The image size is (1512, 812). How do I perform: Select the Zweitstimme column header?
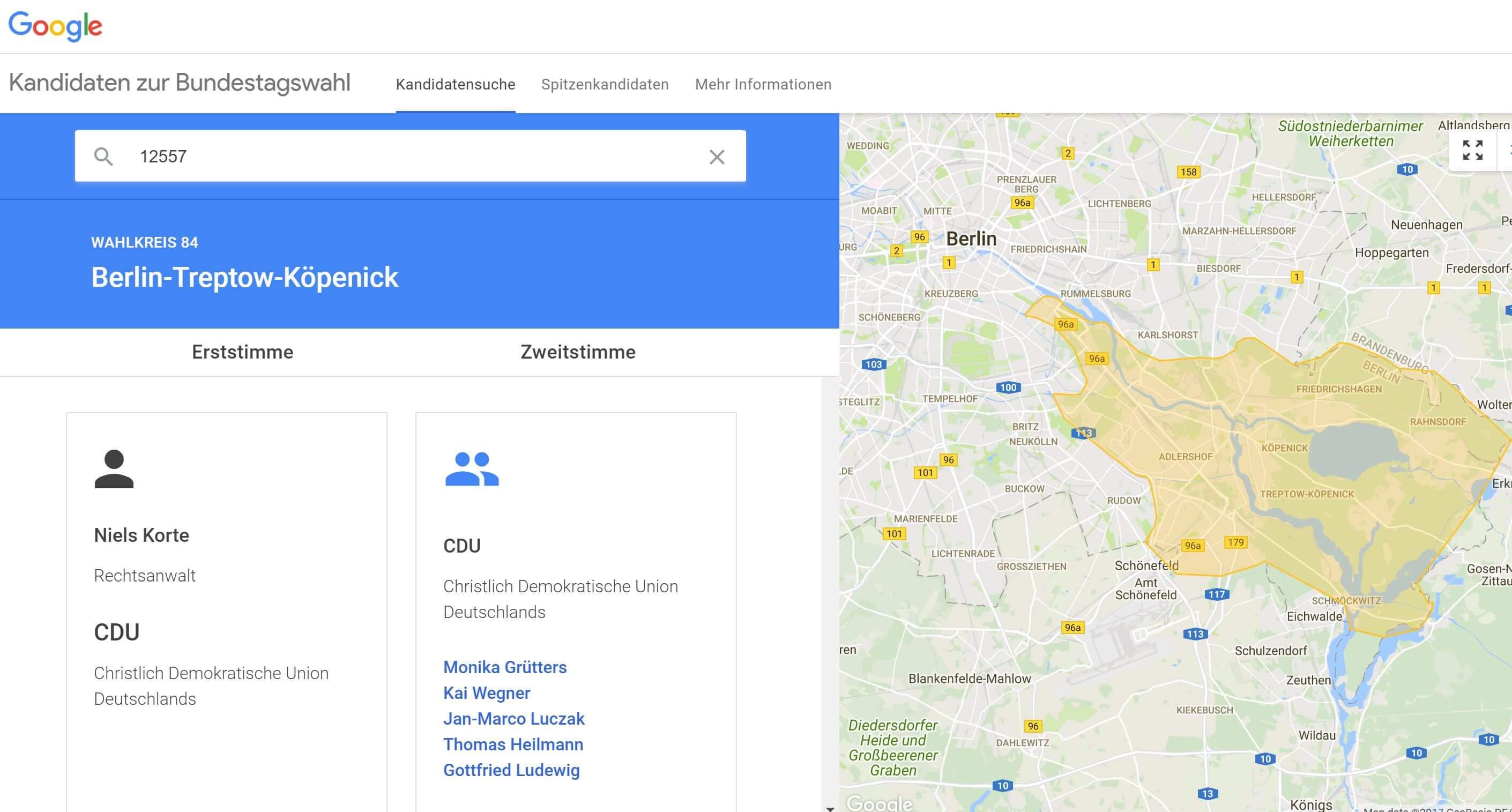[578, 352]
